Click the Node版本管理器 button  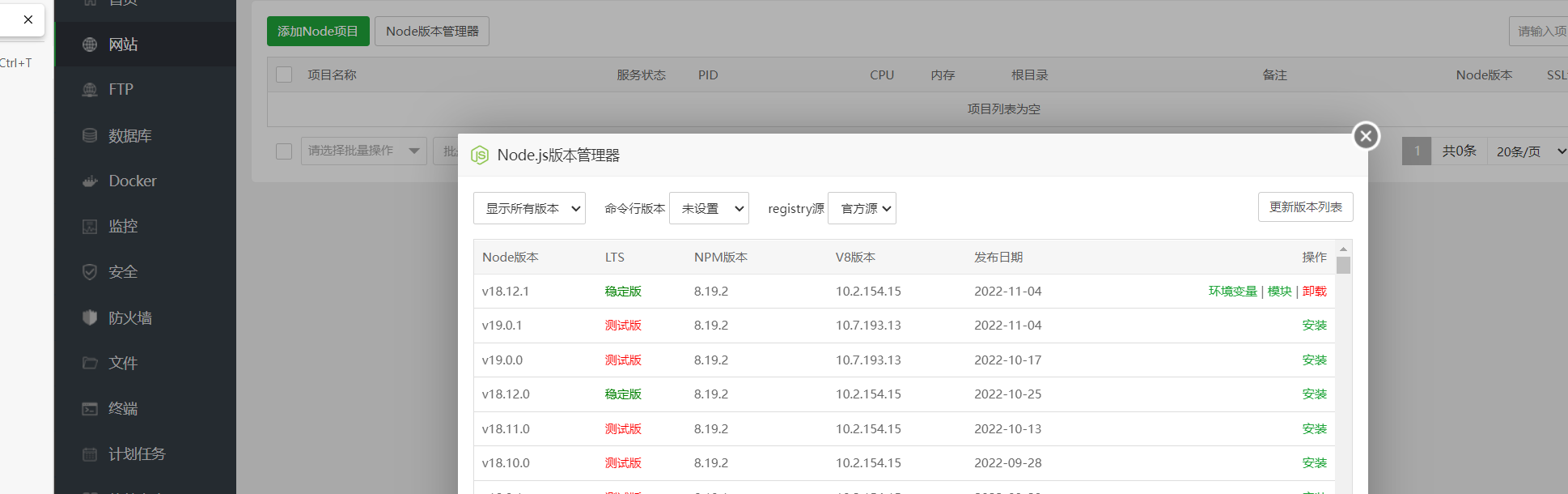coord(432,31)
